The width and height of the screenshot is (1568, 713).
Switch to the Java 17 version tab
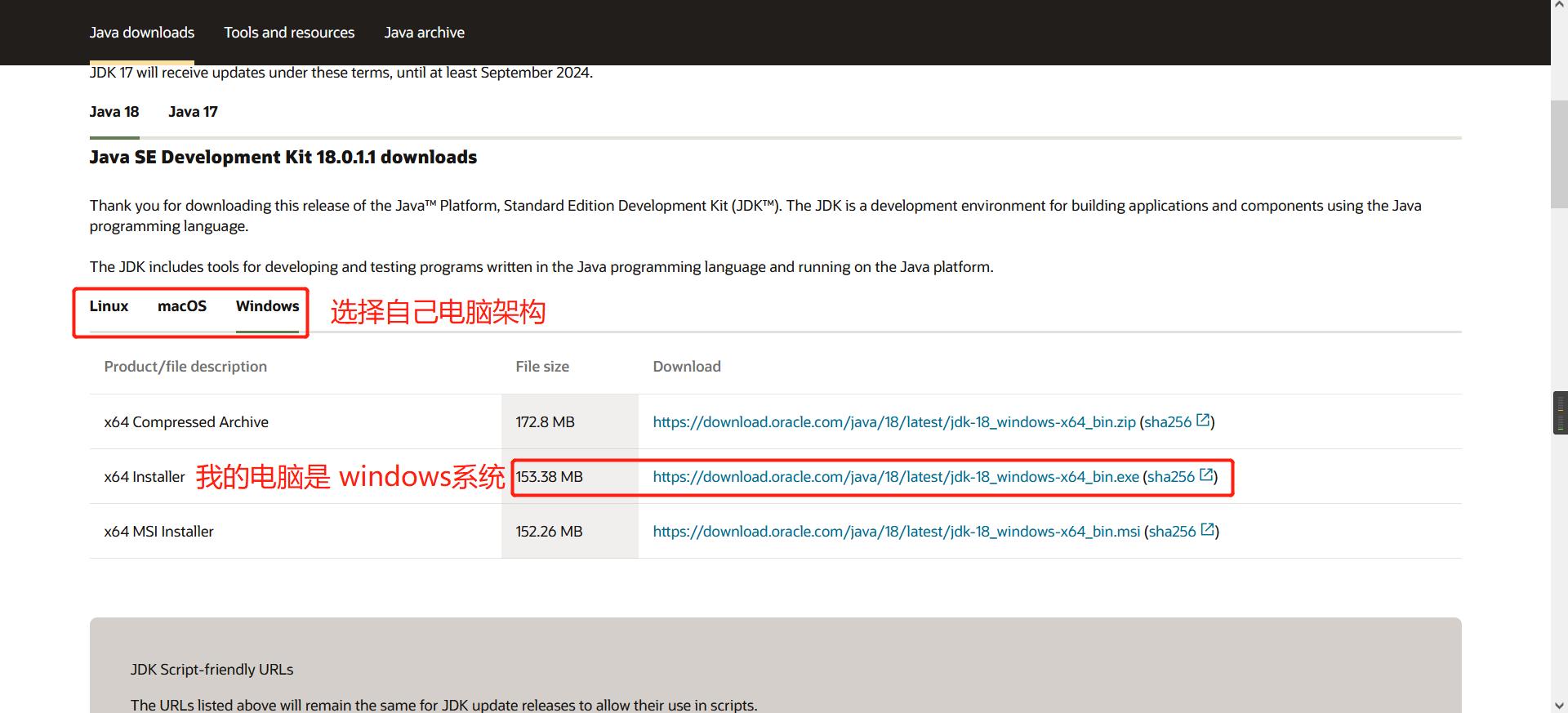(193, 112)
